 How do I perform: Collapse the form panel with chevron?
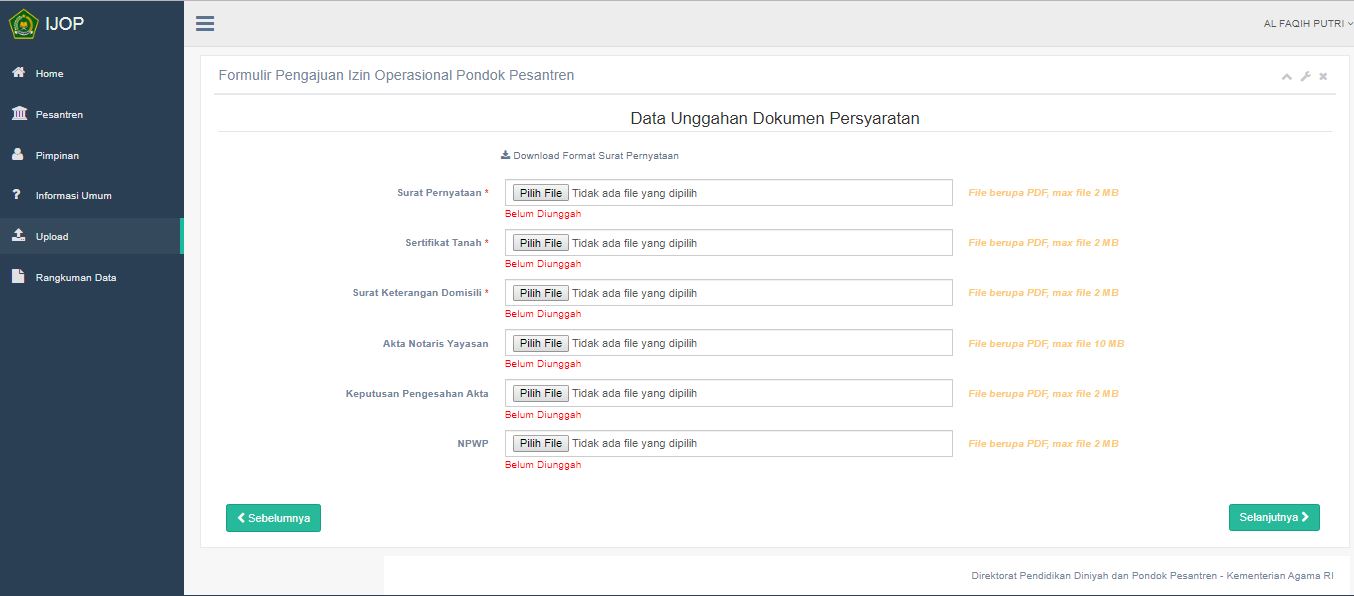[1287, 77]
